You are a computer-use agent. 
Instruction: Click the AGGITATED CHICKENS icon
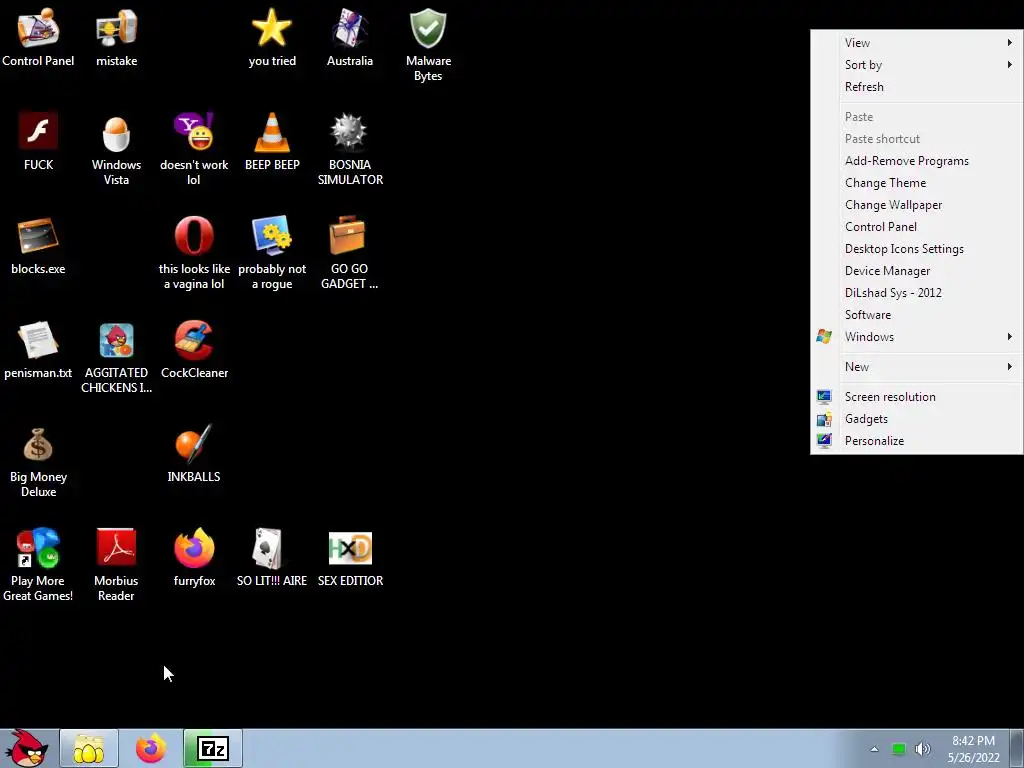click(x=116, y=357)
